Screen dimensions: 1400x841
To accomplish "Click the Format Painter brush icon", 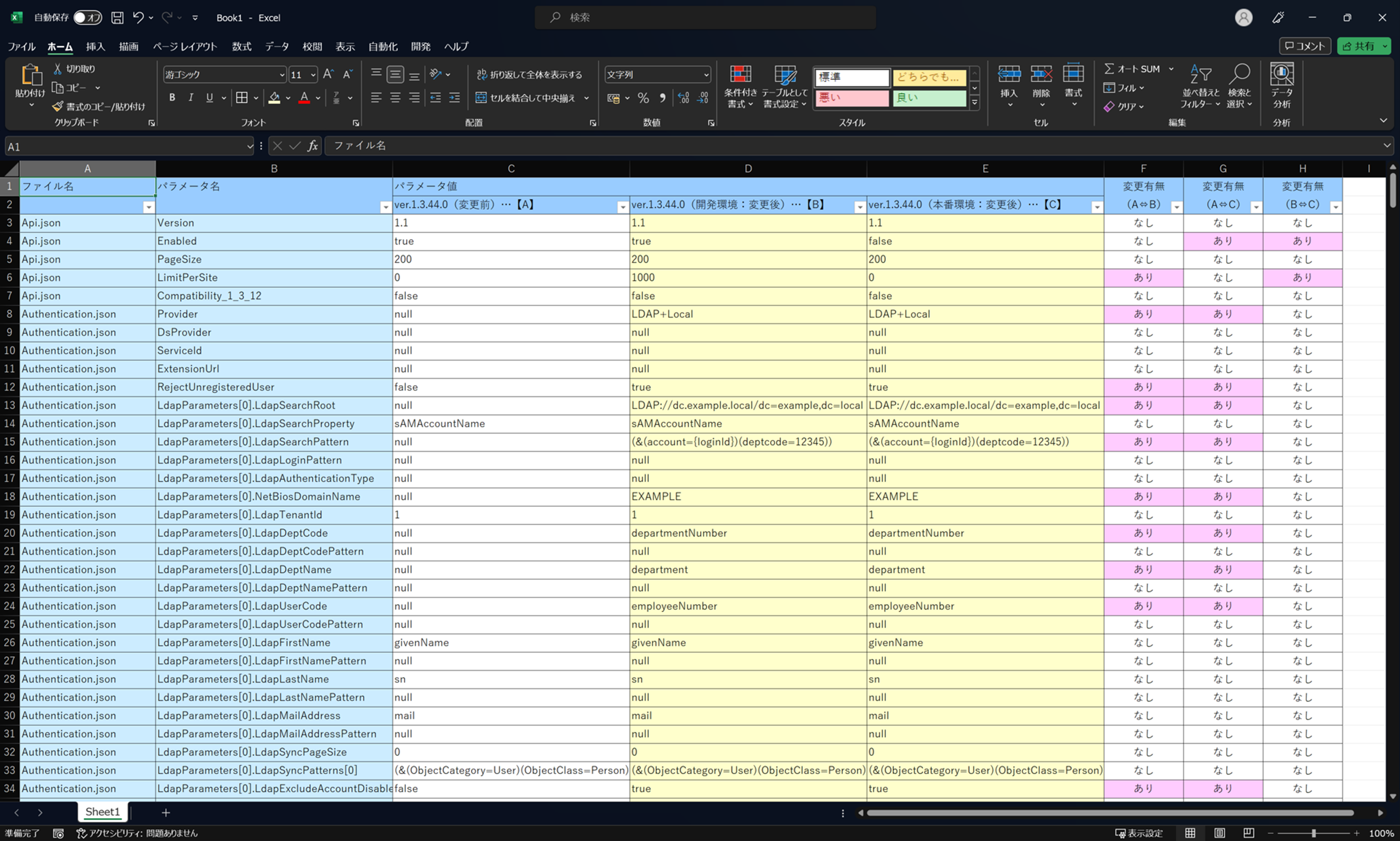I will (x=58, y=107).
